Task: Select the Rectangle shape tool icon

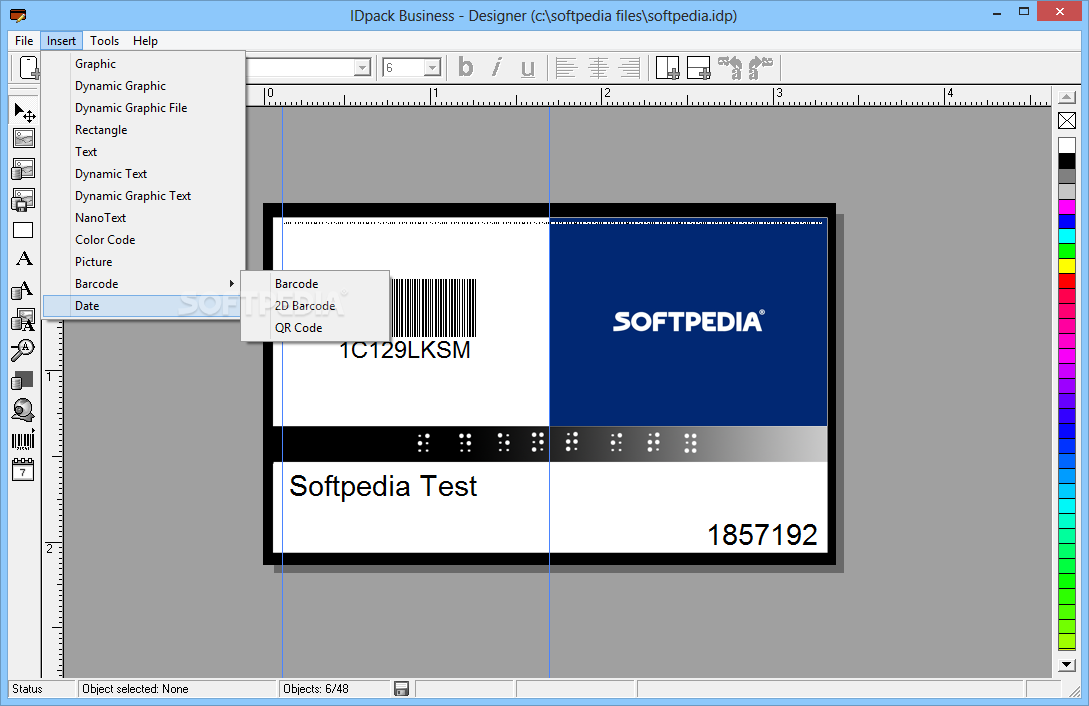Action: click(24, 230)
